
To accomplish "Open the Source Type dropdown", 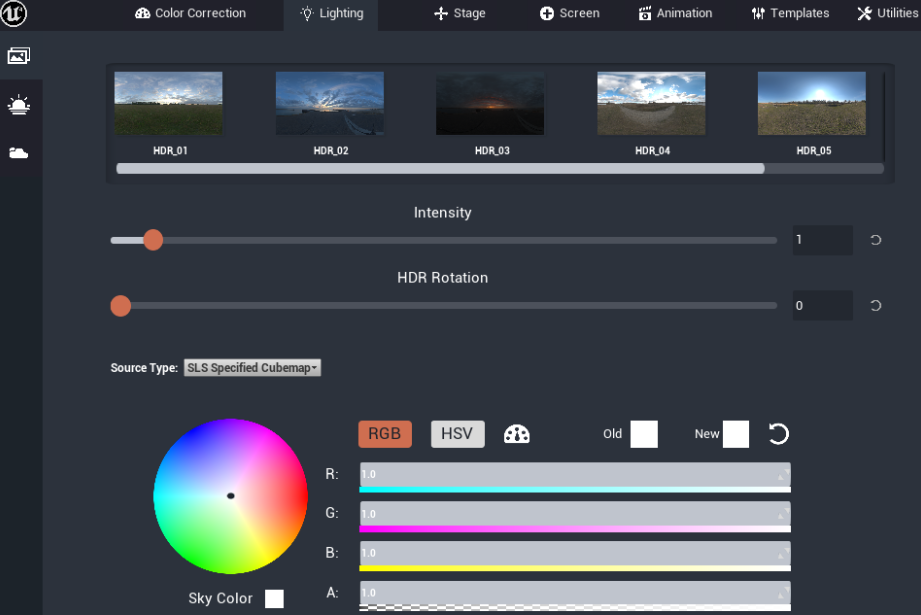I will (253, 368).
